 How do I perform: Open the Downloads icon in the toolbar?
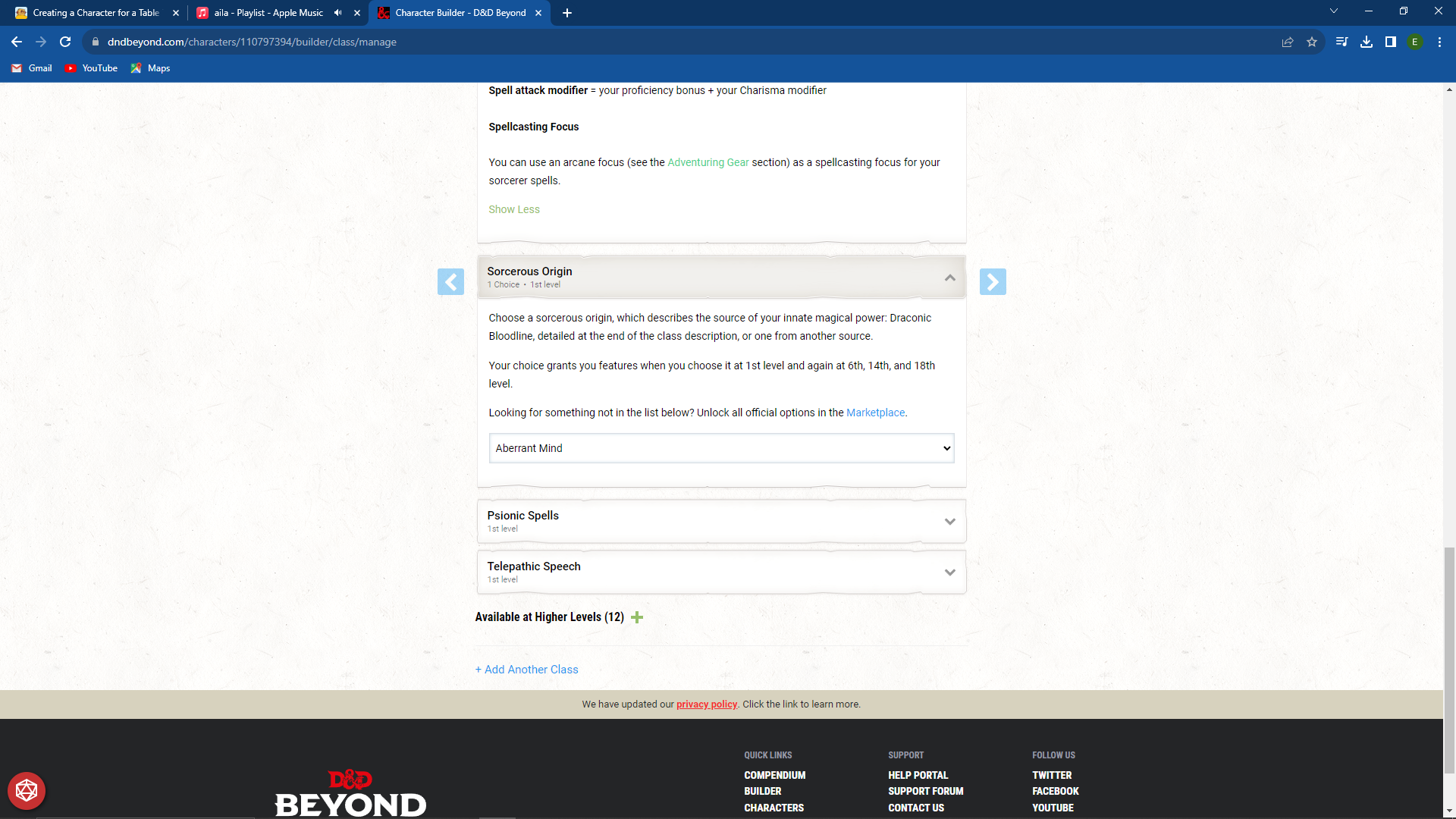point(1367,42)
